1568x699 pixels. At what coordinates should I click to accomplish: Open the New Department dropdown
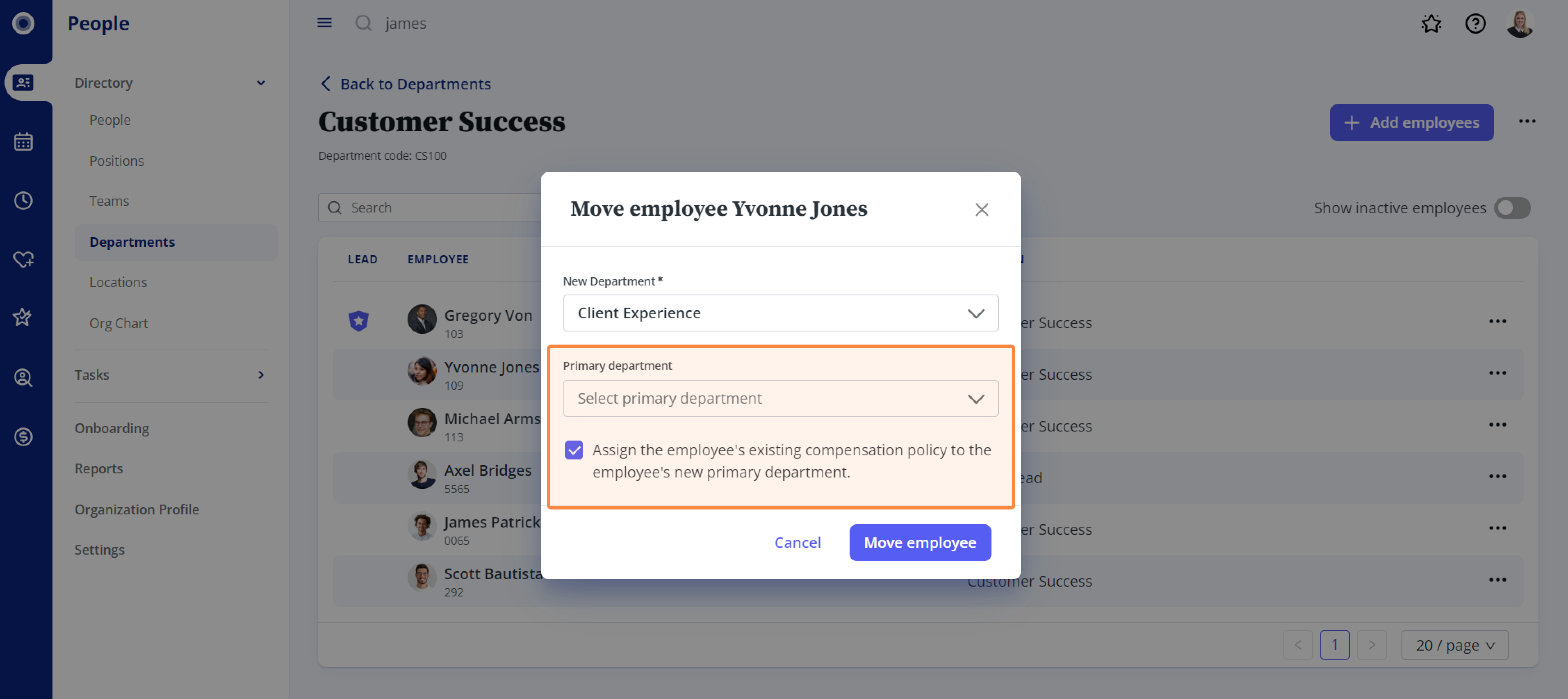click(780, 313)
